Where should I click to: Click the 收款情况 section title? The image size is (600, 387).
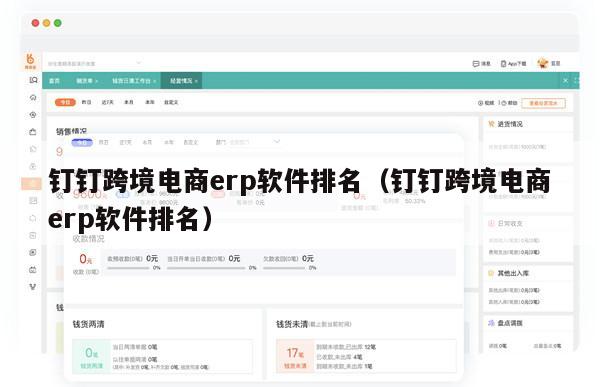(x=88, y=239)
